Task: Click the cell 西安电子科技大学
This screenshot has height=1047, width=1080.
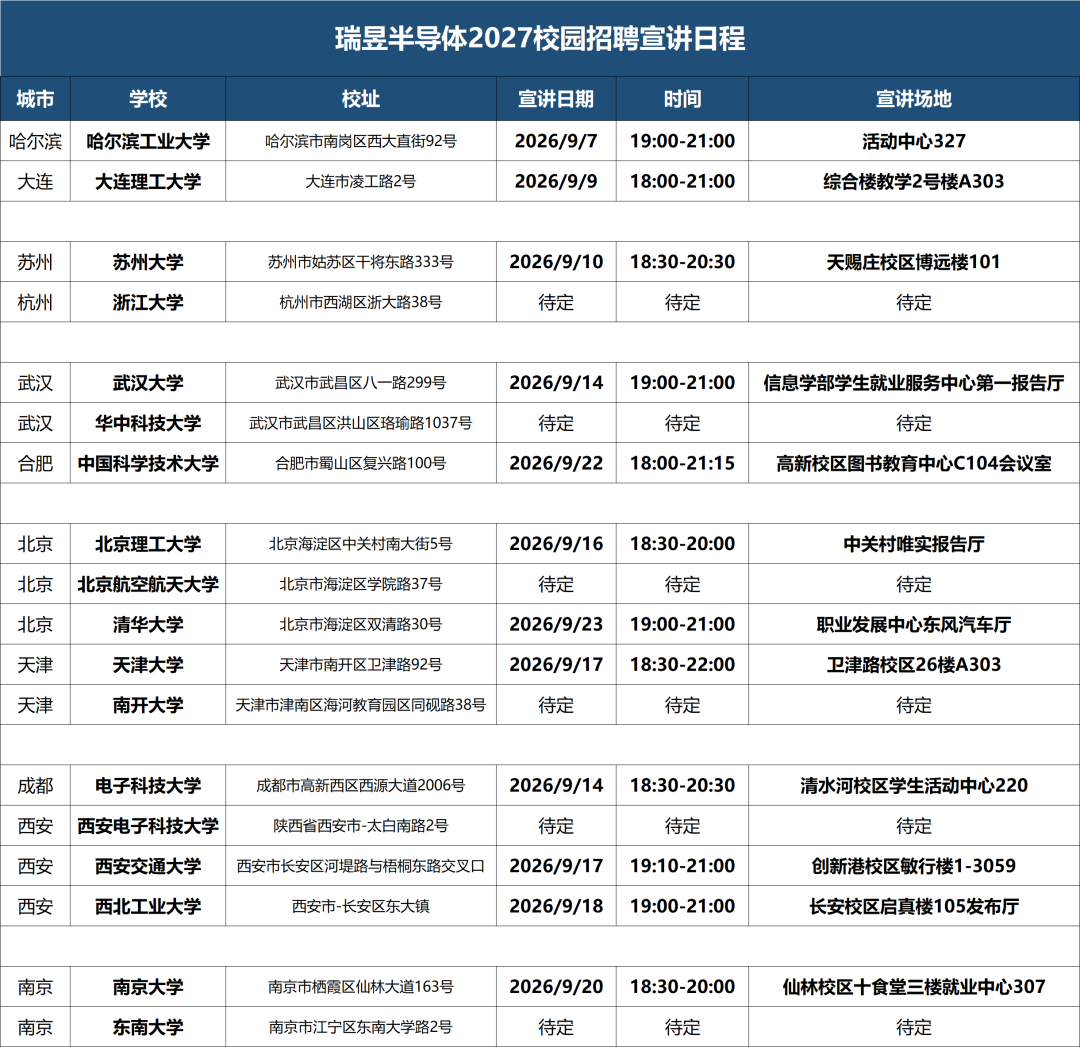Action: pyautogui.click(x=148, y=827)
